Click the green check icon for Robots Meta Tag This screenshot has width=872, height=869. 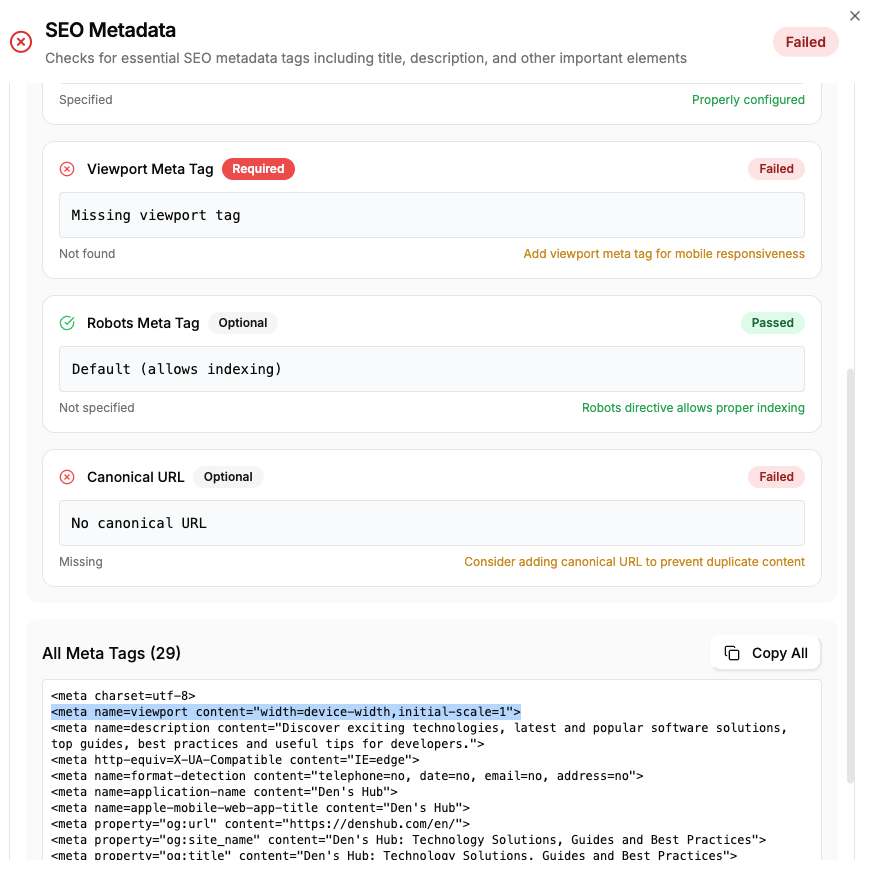(x=67, y=323)
